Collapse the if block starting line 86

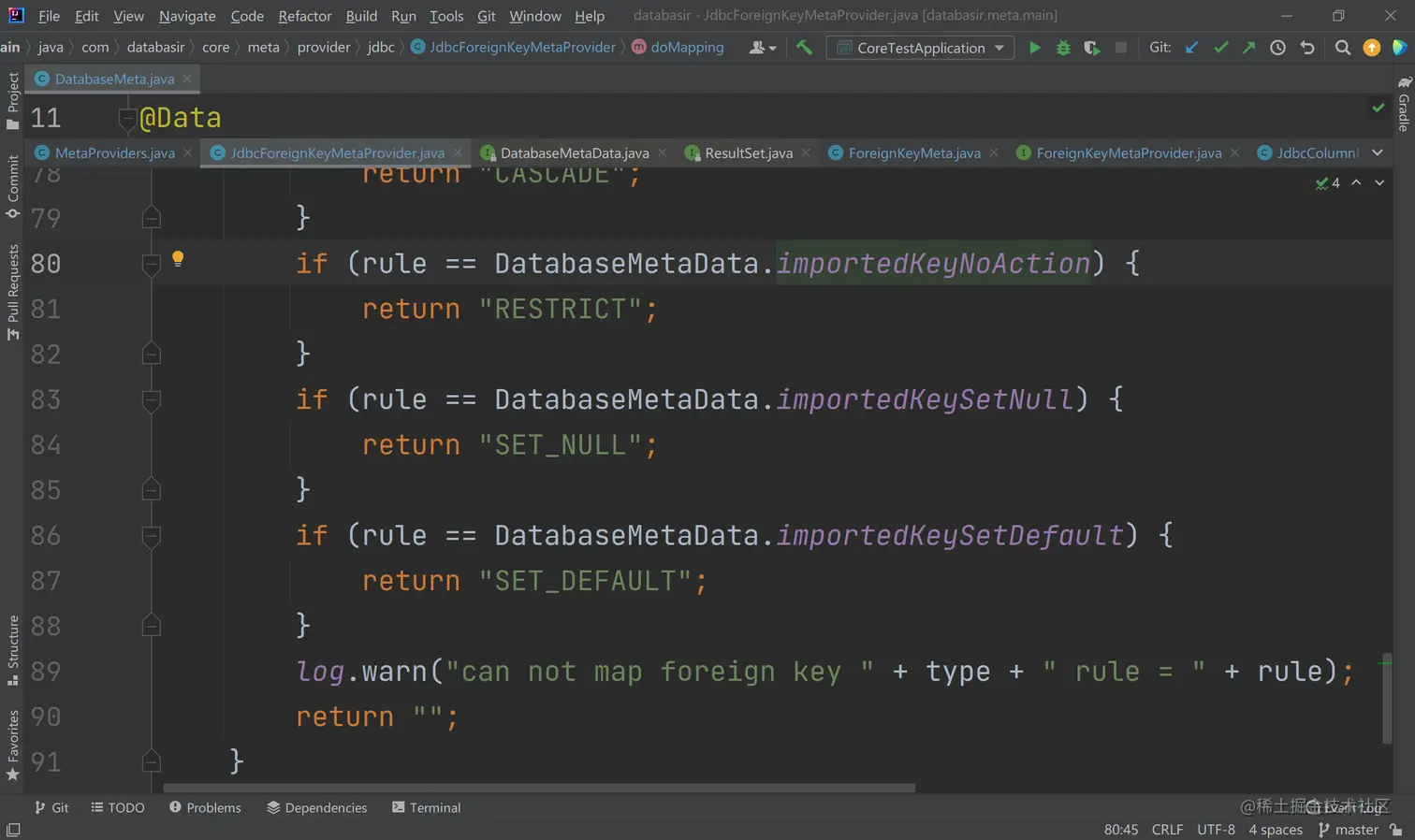coord(152,535)
